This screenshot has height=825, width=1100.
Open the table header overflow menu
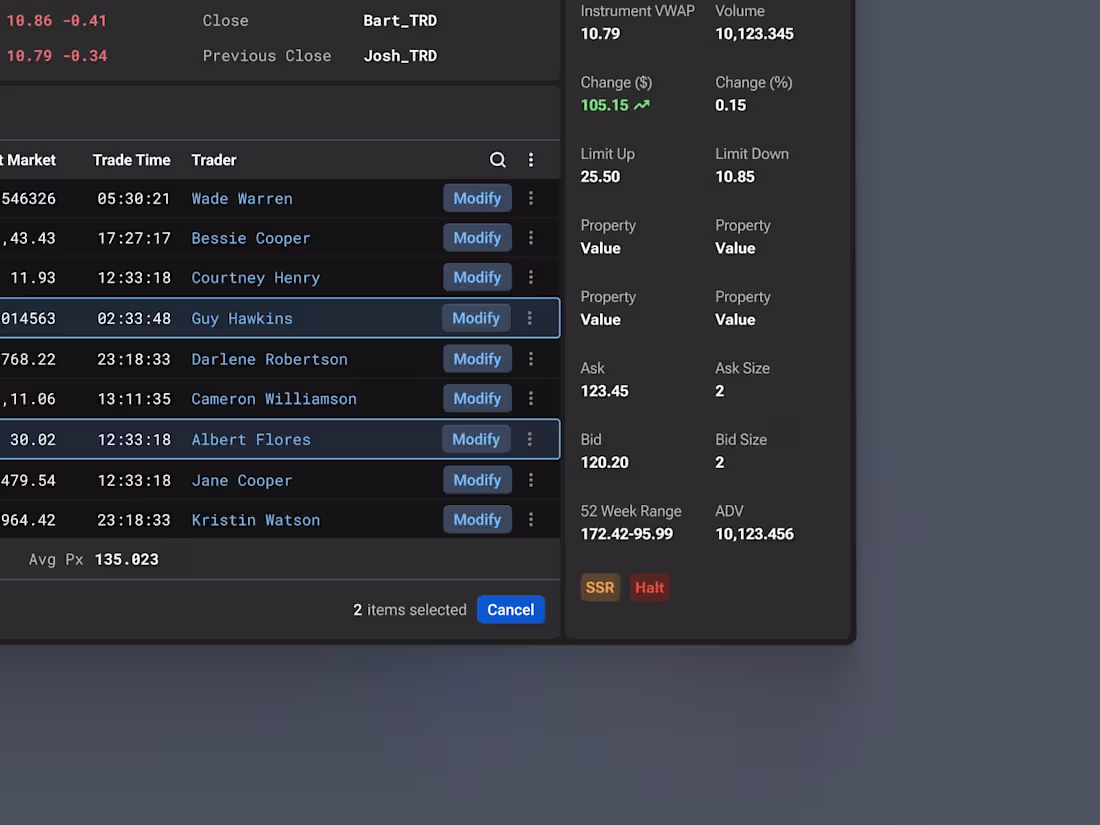point(530,159)
